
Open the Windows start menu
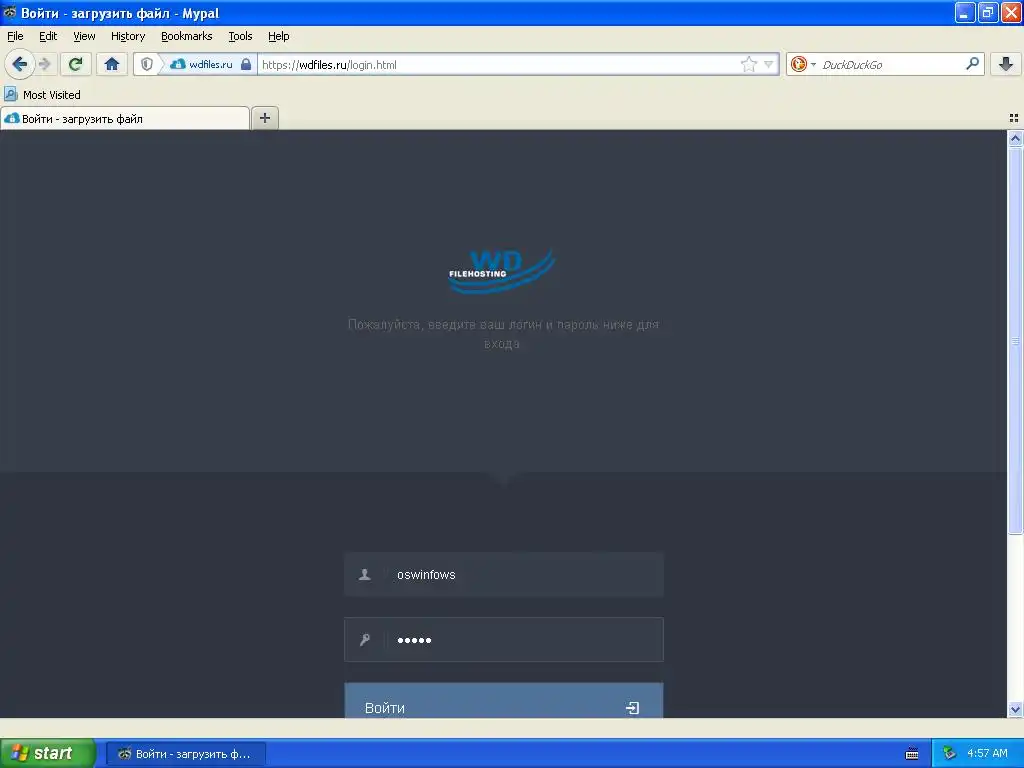pyautogui.click(x=48, y=753)
